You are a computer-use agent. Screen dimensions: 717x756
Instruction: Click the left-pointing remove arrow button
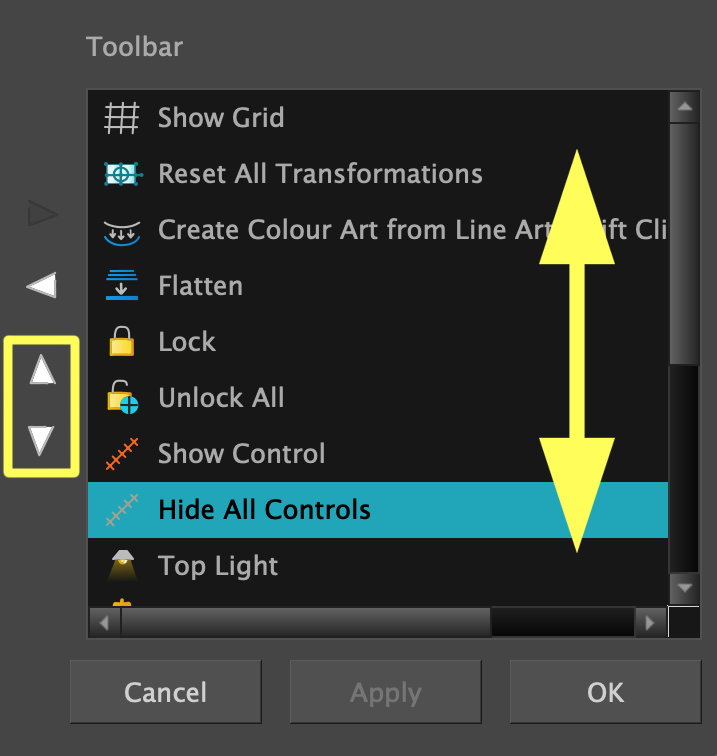click(x=41, y=286)
